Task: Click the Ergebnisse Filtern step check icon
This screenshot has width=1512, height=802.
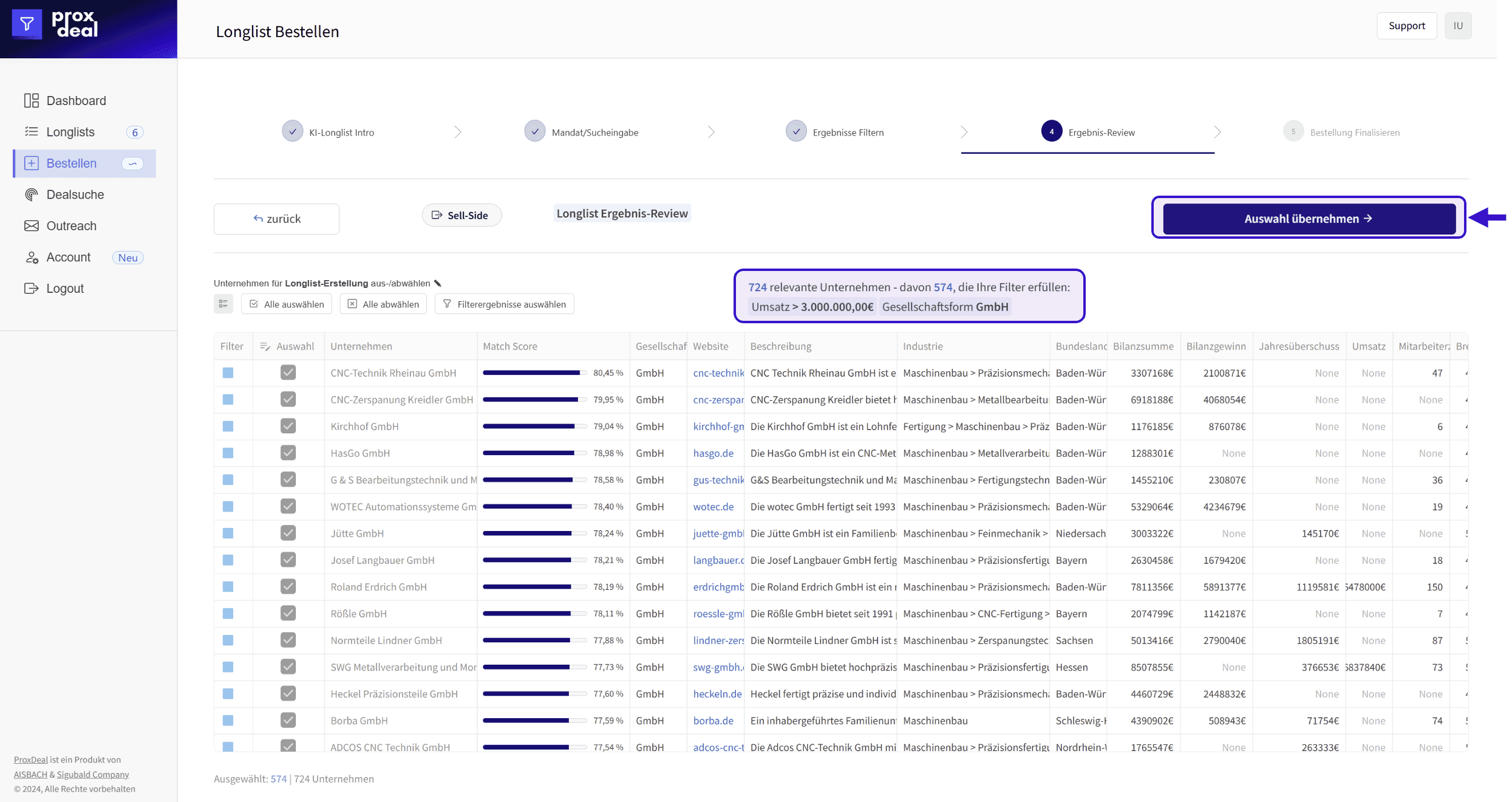Action: (796, 131)
